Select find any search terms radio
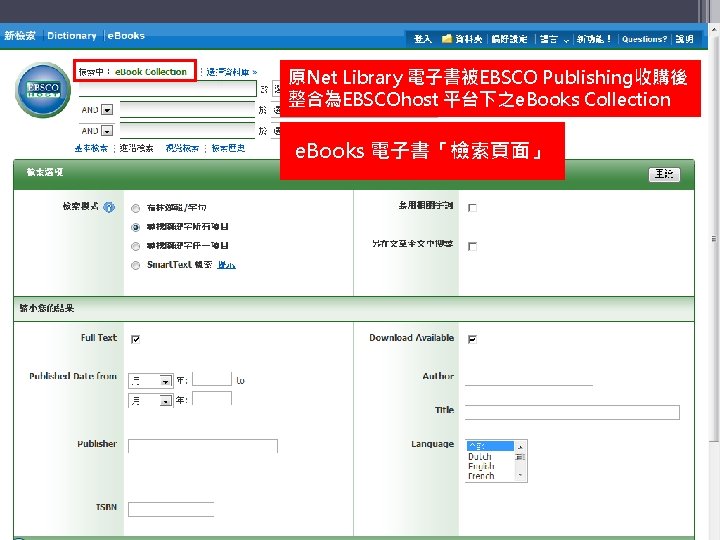The width and height of the screenshot is (720, 540). [135, 246]
